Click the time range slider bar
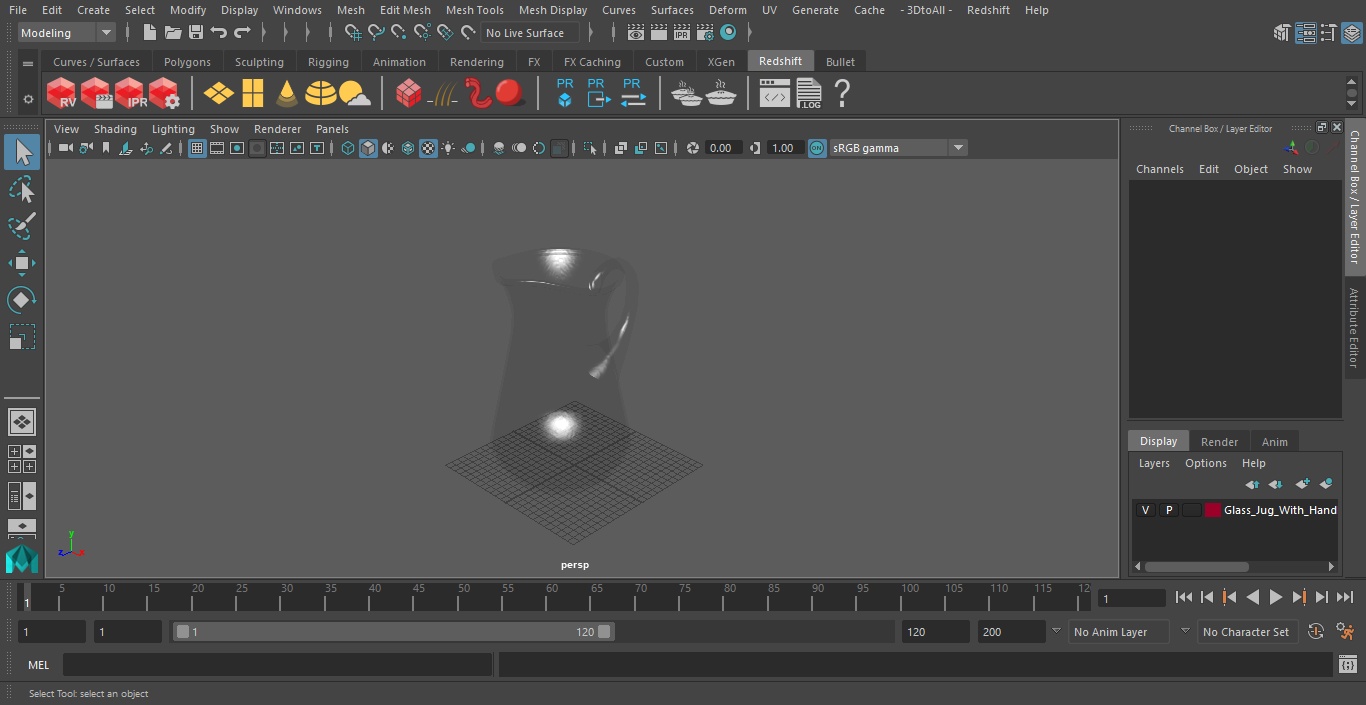Screen dimensions: 1366x705 [393, 632]
